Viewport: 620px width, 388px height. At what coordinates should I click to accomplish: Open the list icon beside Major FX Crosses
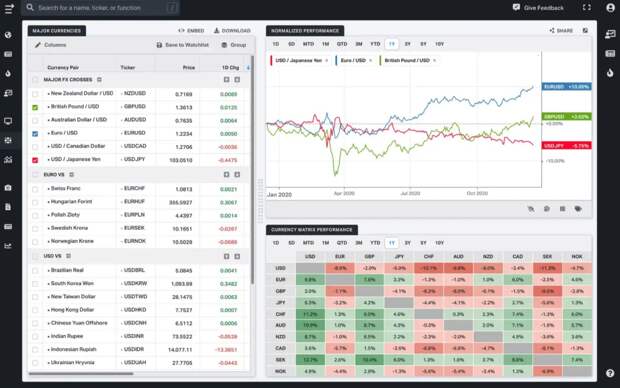tap(99, 79)
